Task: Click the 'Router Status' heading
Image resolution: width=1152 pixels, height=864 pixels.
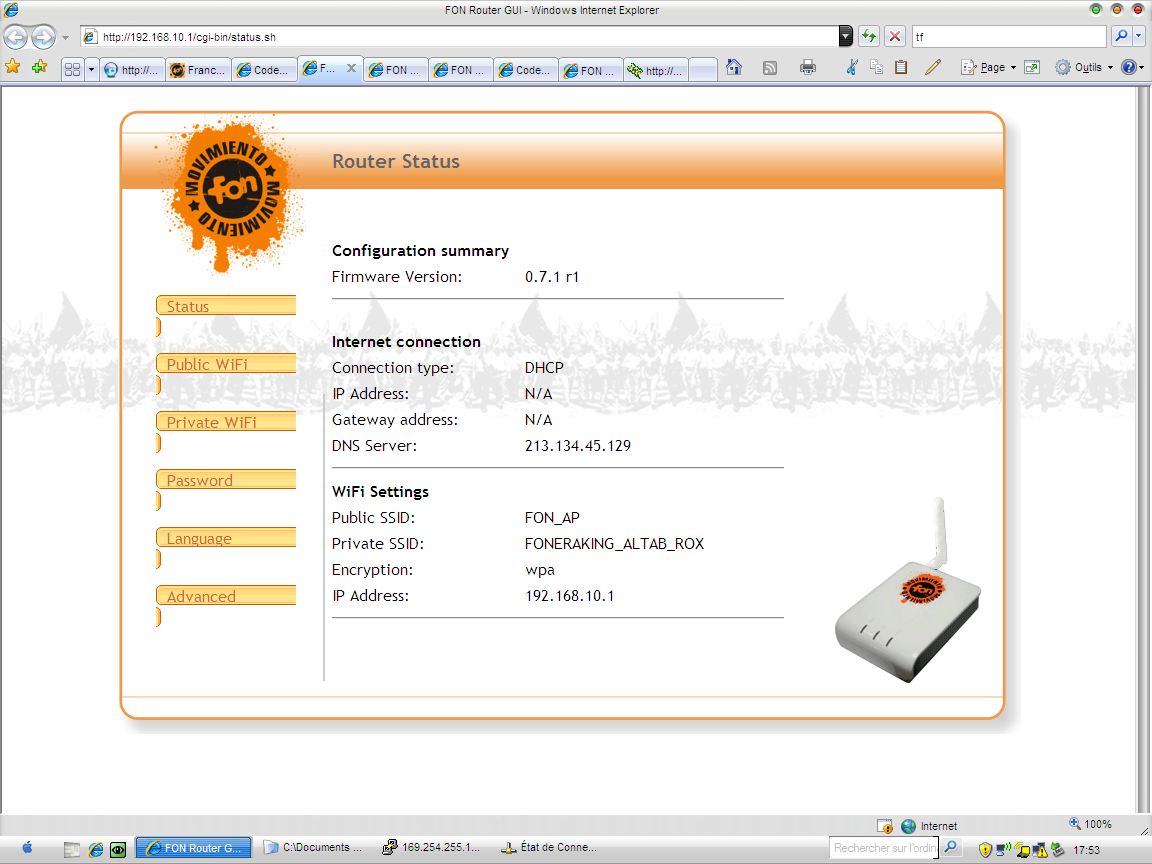Action: pyautogui.click(x=396, y=161)
